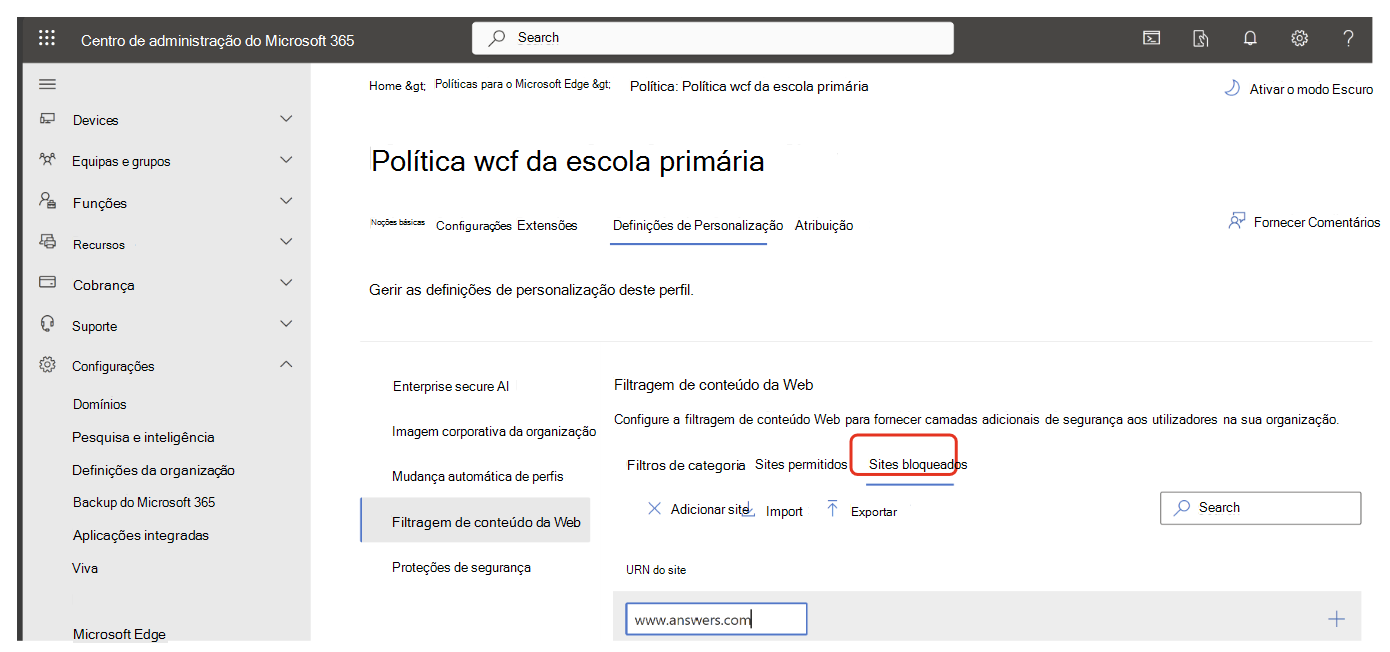Click inside the site URN input field
This screenshot has width=1390, height=652.
click(716, 618)
